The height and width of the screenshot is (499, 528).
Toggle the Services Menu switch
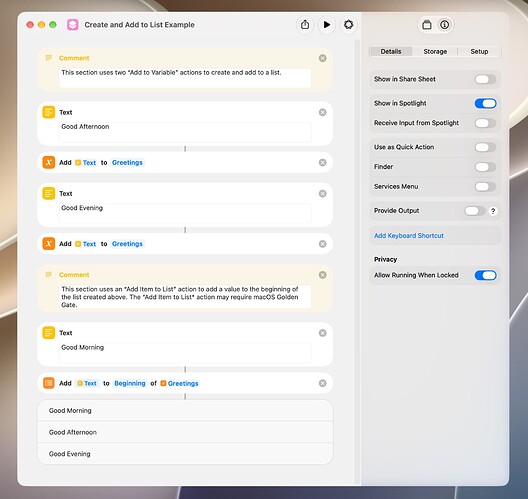click(485, 187)
